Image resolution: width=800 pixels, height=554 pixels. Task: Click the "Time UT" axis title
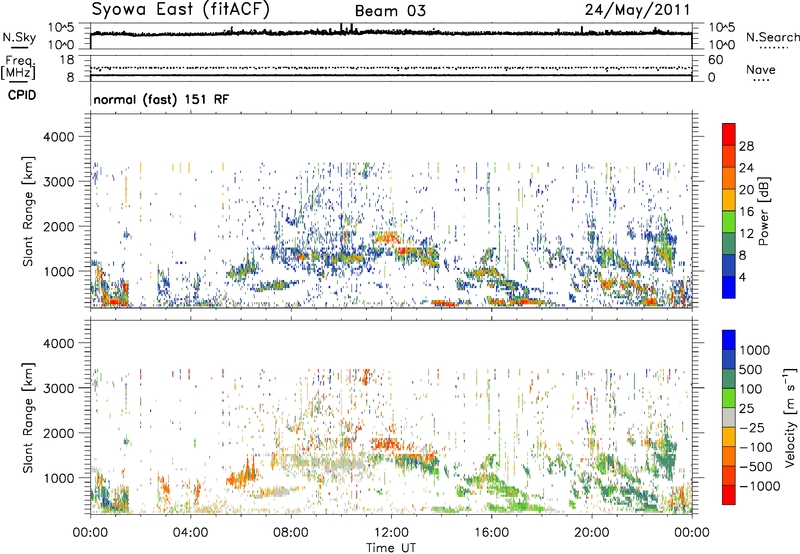pos(391,548)
